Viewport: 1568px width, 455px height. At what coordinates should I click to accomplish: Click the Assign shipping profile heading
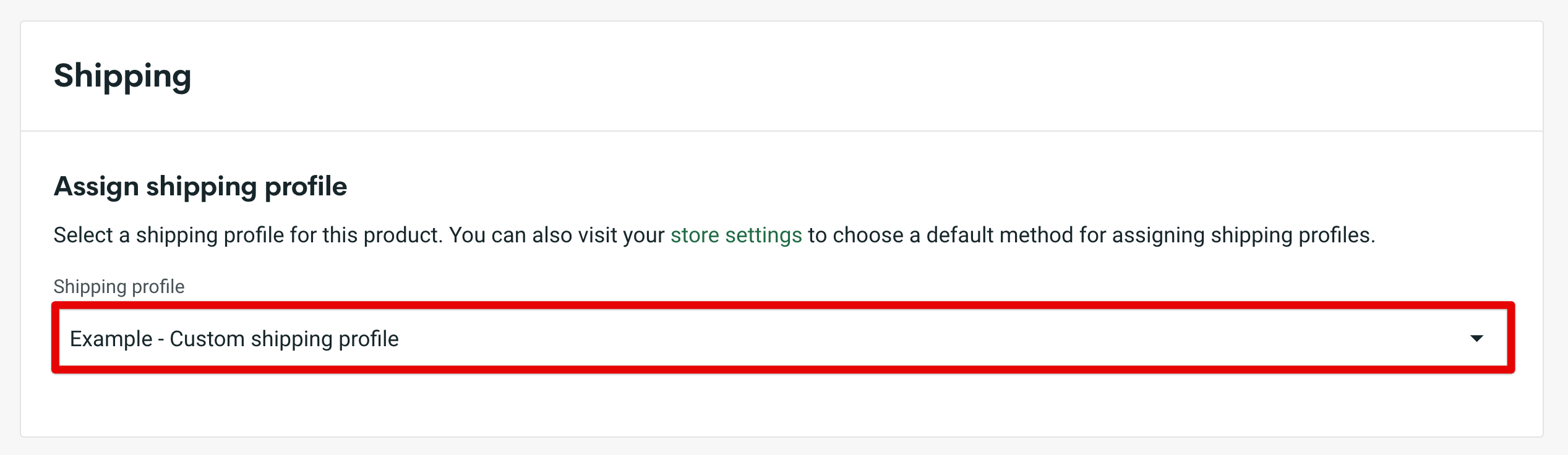[201, 185]
